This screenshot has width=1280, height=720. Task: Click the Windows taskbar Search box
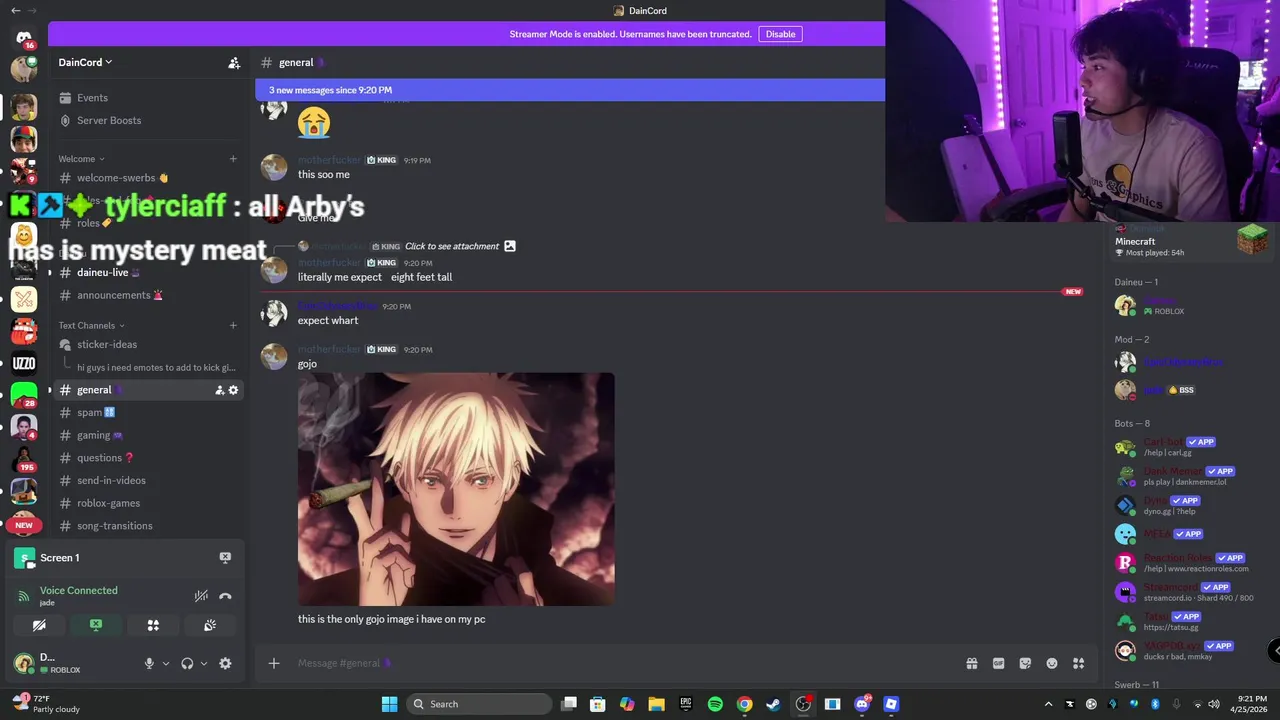click(480, 704)
